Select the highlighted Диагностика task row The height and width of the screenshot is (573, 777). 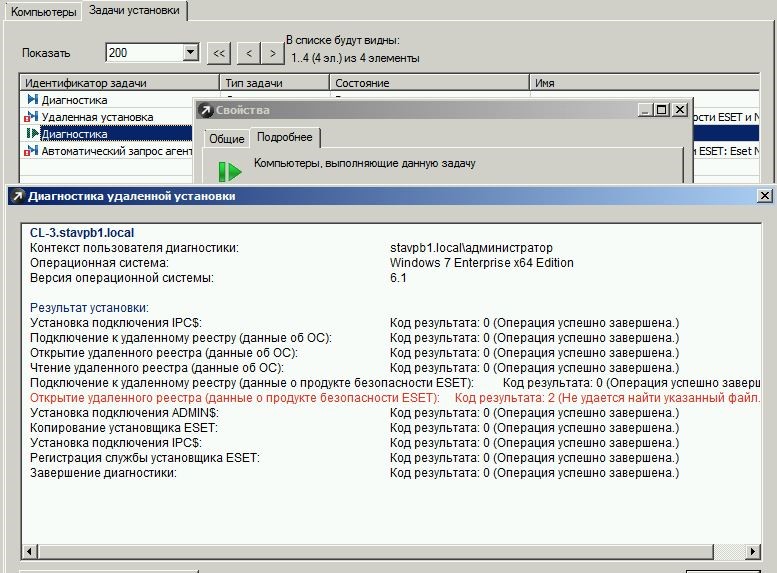pyautogui.click(x=107, y=134)
